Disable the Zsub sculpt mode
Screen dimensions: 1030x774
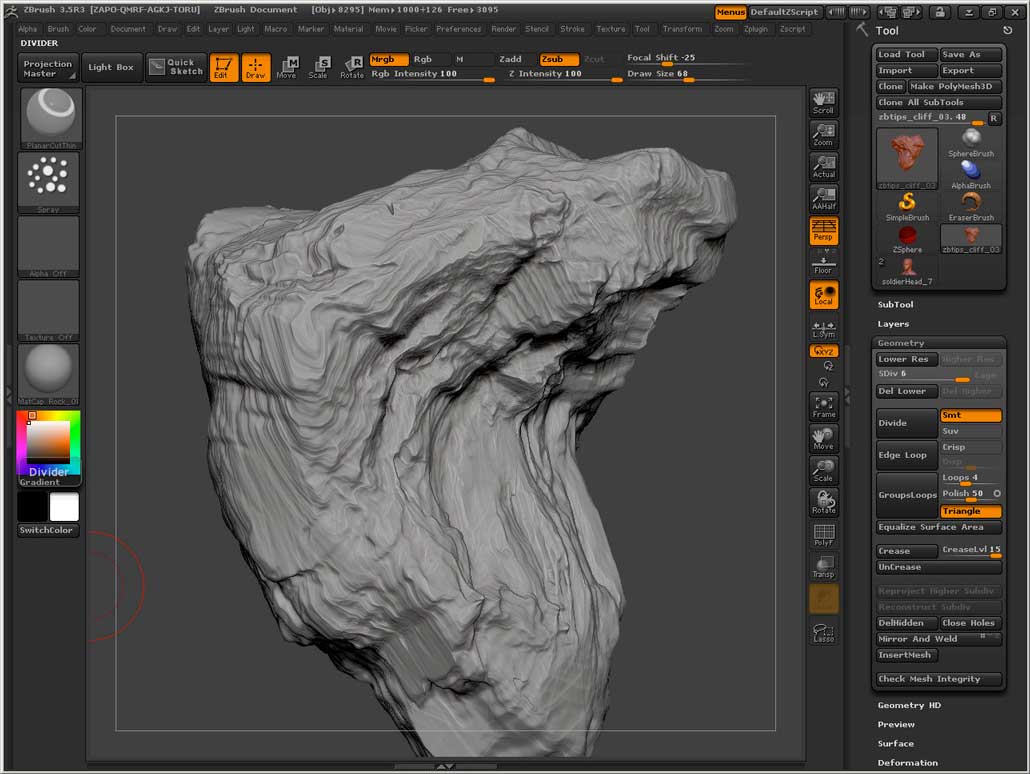[558, 59]
